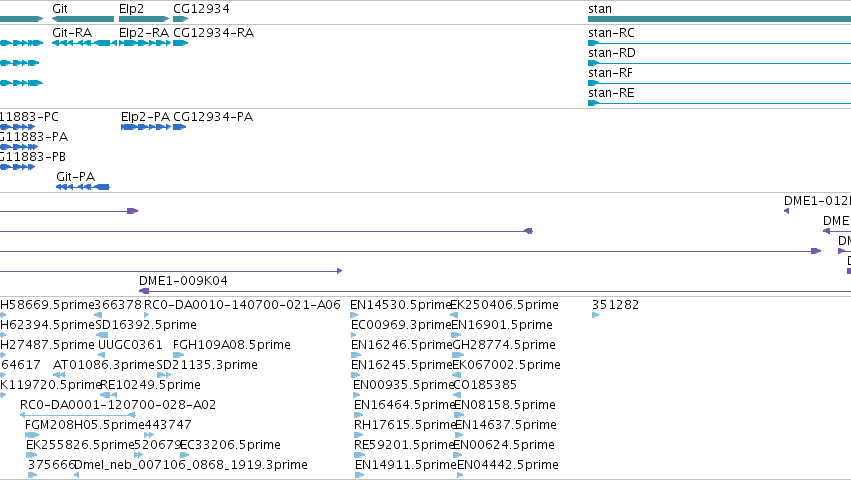Click the 351282 feature arrow
Viewport: 851px width, 480px height.
(x=595, y=315)
